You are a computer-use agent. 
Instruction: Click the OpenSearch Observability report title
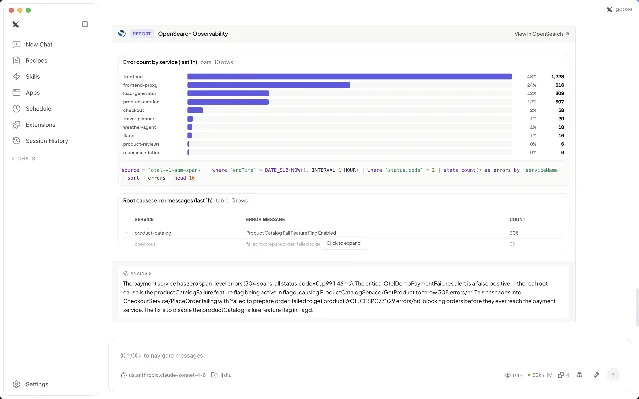[193, 34]
